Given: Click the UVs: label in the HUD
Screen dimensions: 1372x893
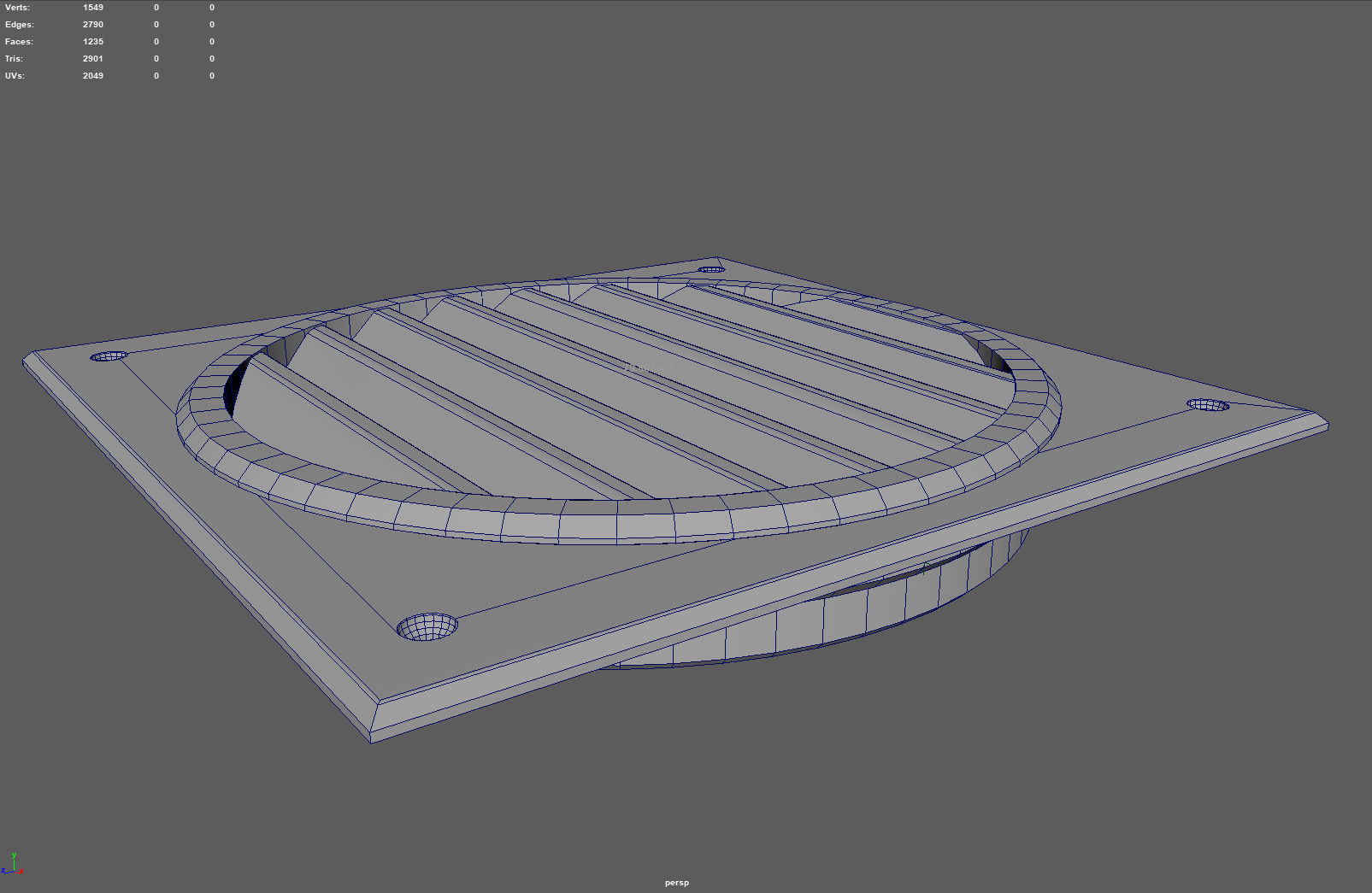Looking at the screenshot, I should (x=15, y=76).
